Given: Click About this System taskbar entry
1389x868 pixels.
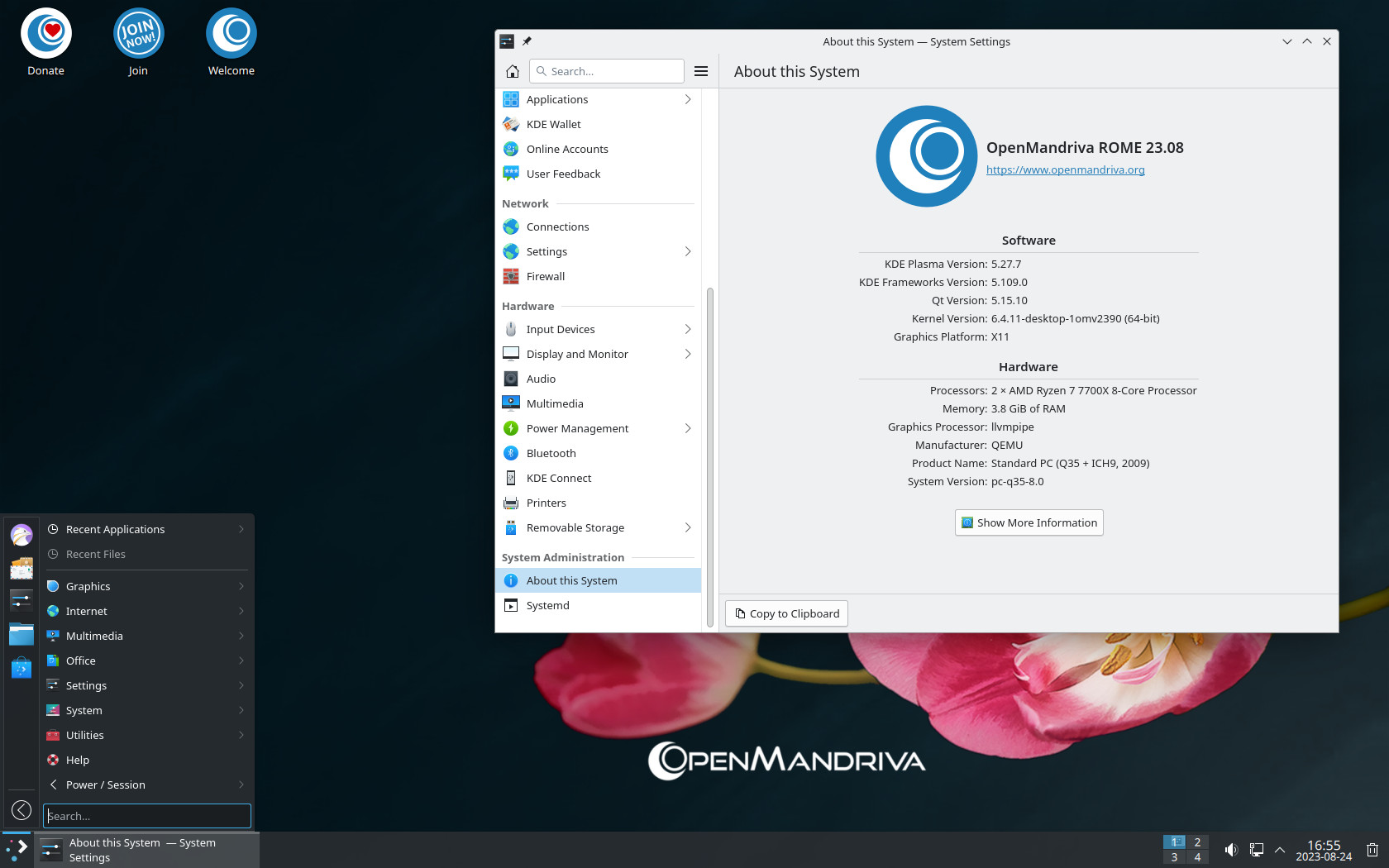Looking at the screenshot, I should (x=147, y=850).
